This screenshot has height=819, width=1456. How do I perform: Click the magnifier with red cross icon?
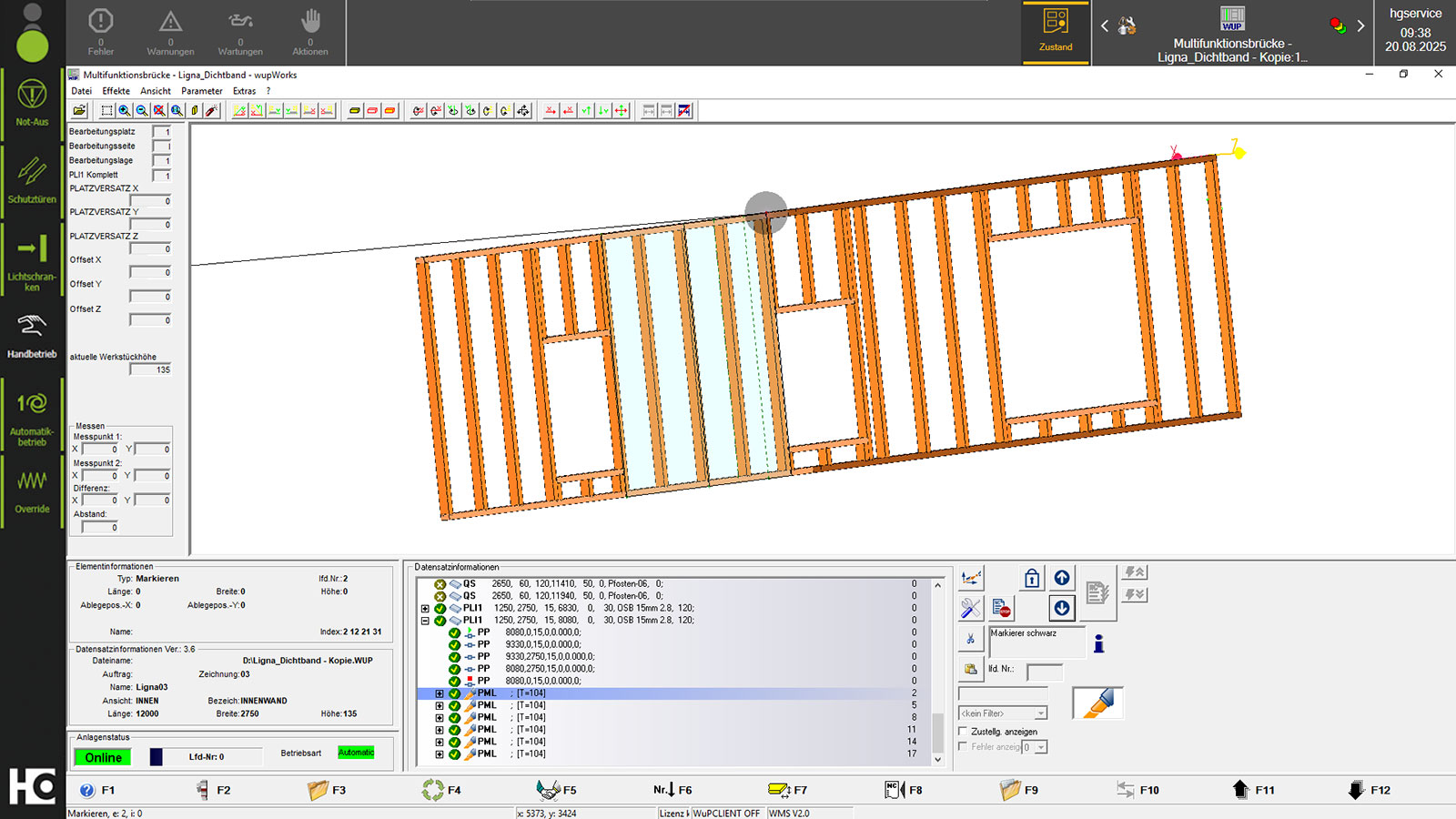tap(159, 111)
